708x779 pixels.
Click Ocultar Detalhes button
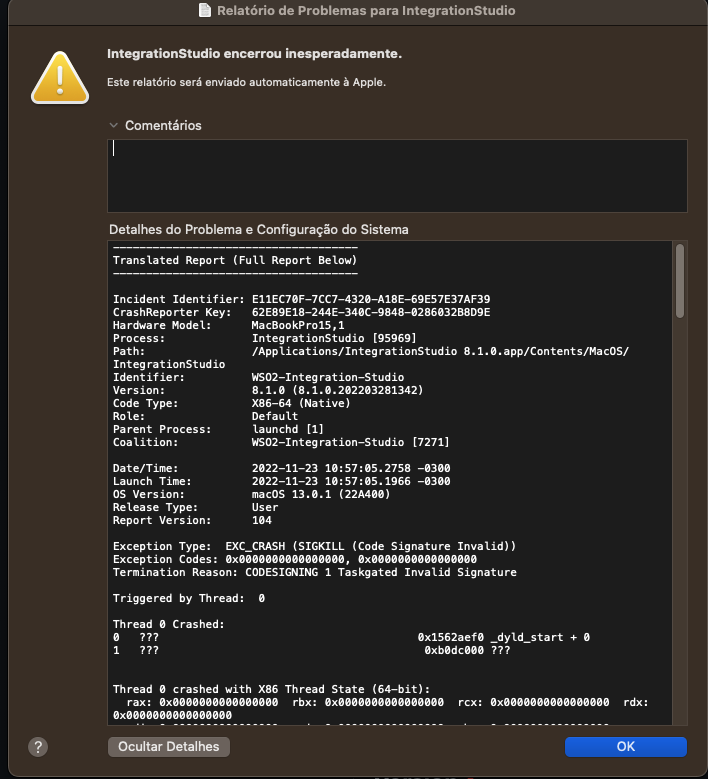pos(168,747)
